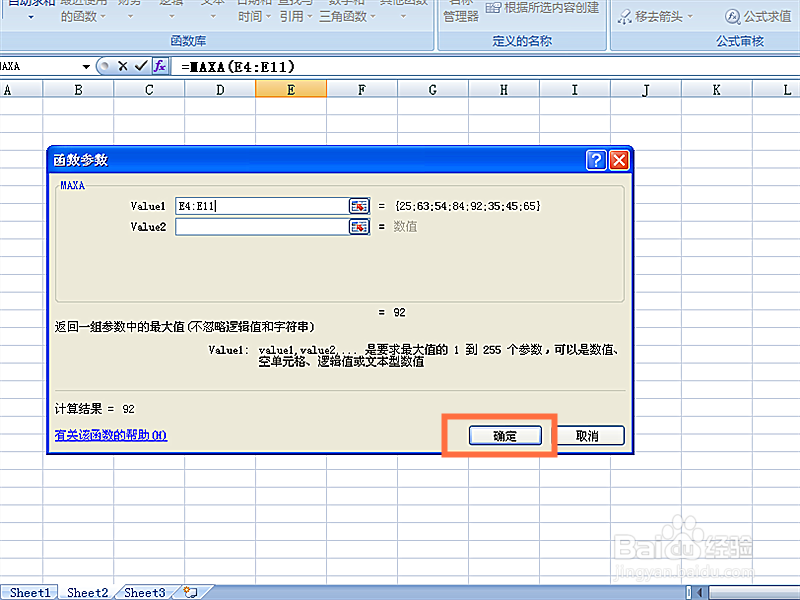Select column K header
800x600 pixels.
click(716, 90)
